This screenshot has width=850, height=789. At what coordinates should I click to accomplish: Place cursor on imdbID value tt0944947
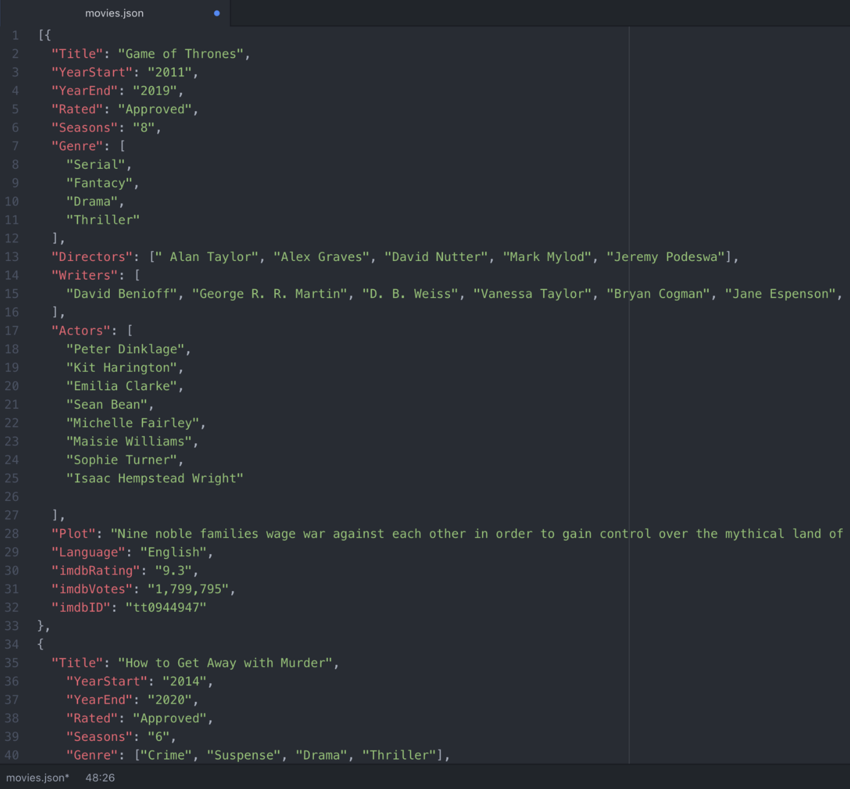pyautogui.click(x=166, y=607)
